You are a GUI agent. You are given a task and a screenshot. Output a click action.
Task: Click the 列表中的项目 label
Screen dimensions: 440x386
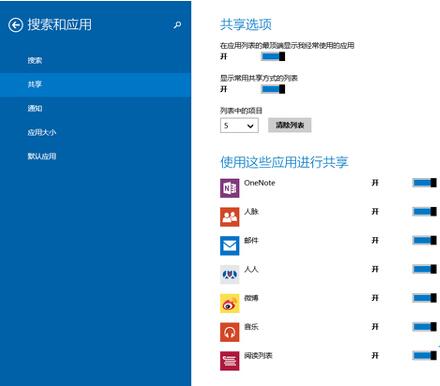click(241, 111)
